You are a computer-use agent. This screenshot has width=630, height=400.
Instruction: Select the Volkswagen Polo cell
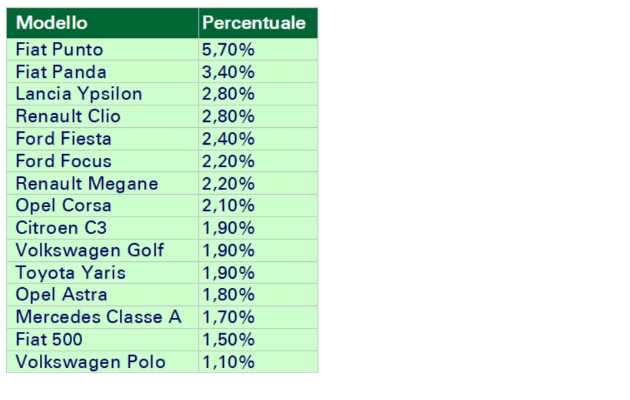click(x=101, y=362)
